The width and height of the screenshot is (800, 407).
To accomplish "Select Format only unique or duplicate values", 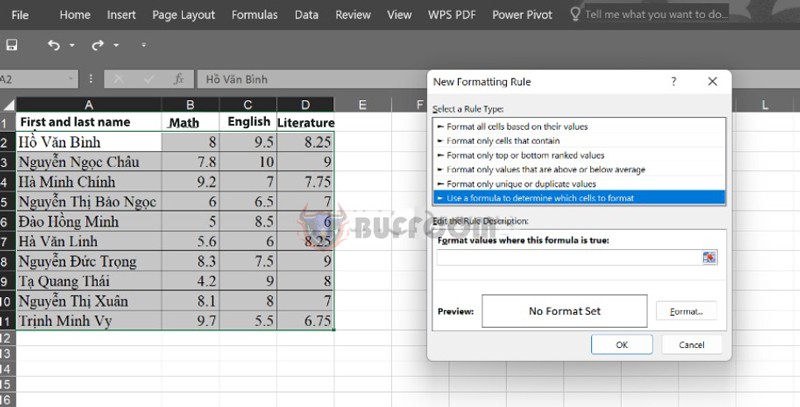I will pyautogui.click(x=579, y=184).
